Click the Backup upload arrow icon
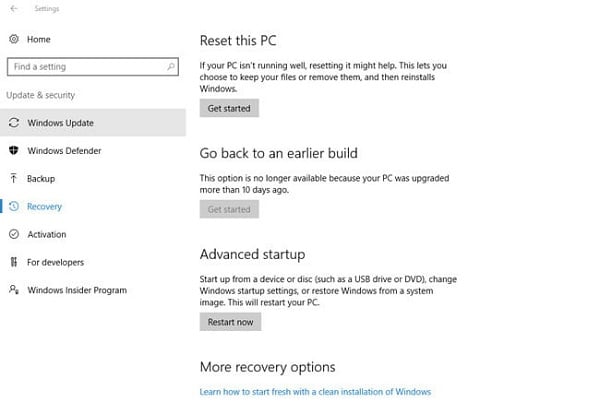The height and width of the screenshot is (414, 600). 14,178
